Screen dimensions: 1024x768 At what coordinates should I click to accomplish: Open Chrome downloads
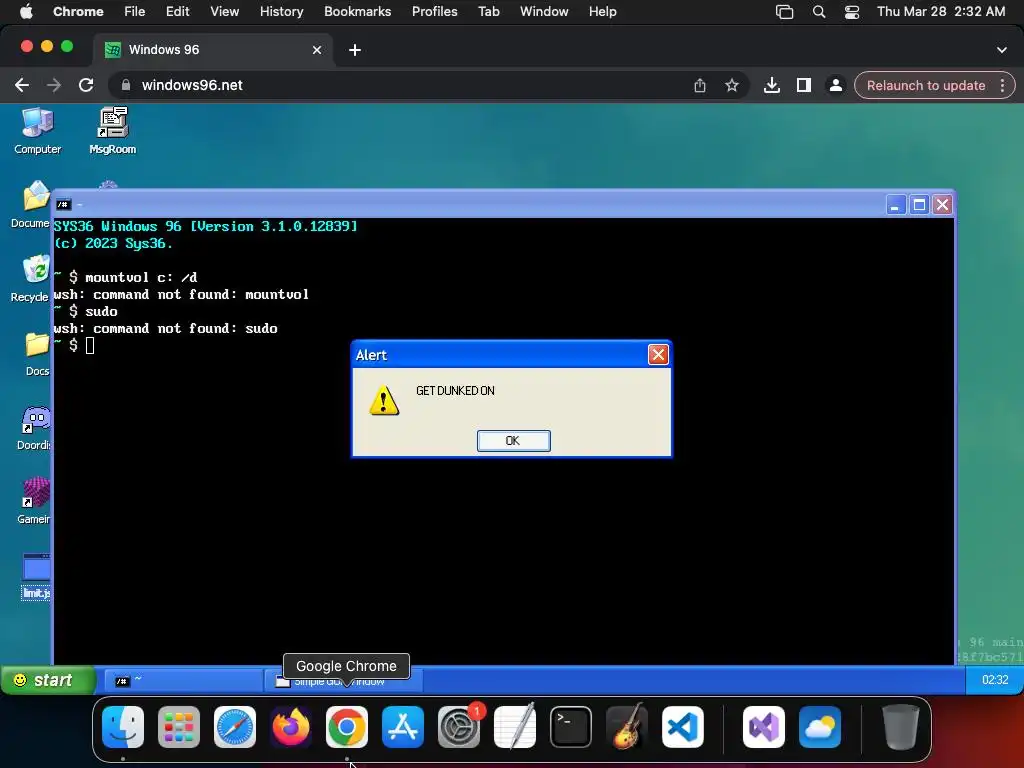tap(772, 85)
